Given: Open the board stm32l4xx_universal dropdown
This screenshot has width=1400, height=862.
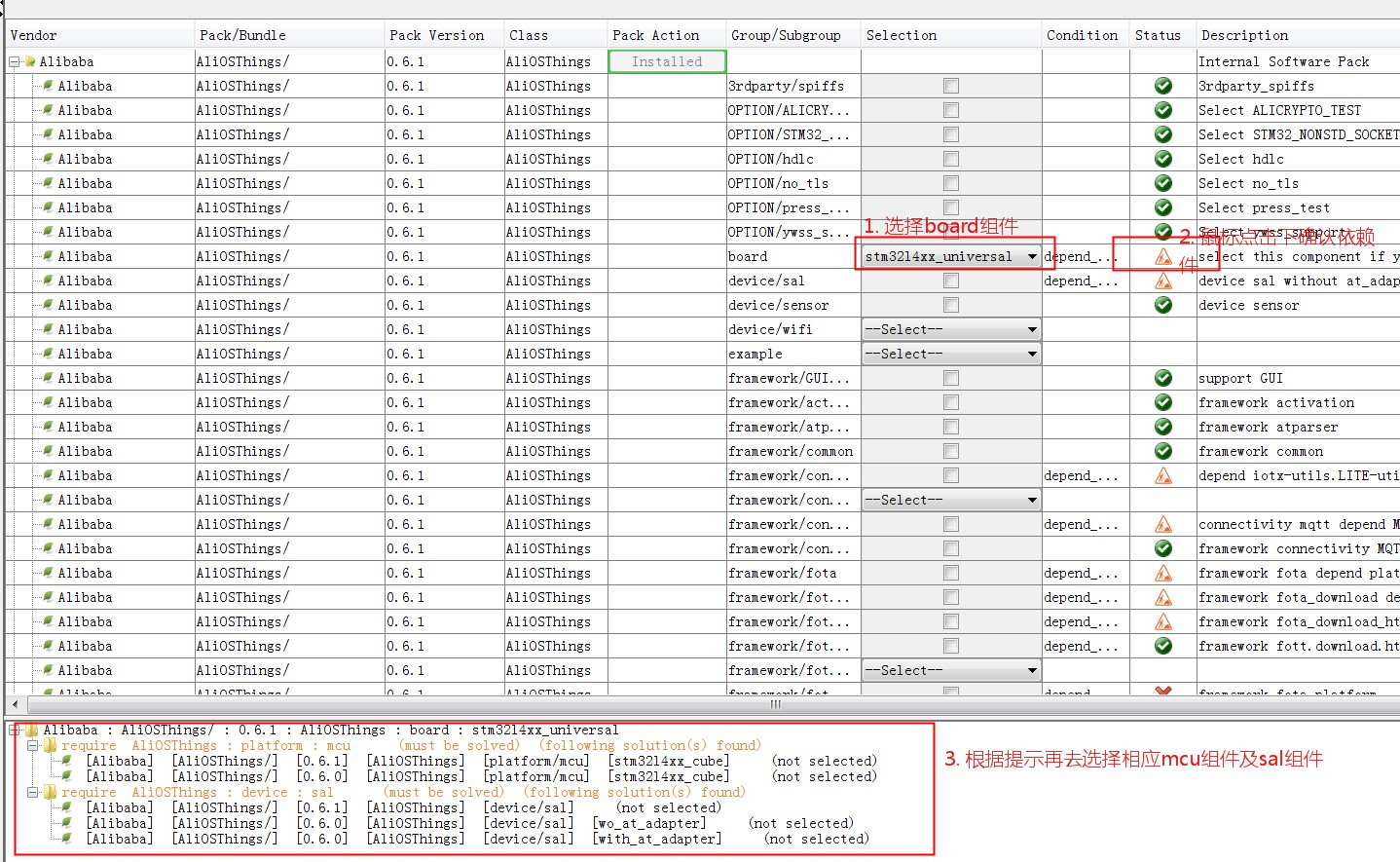Looking at the screenshot, I should [951, 256].
